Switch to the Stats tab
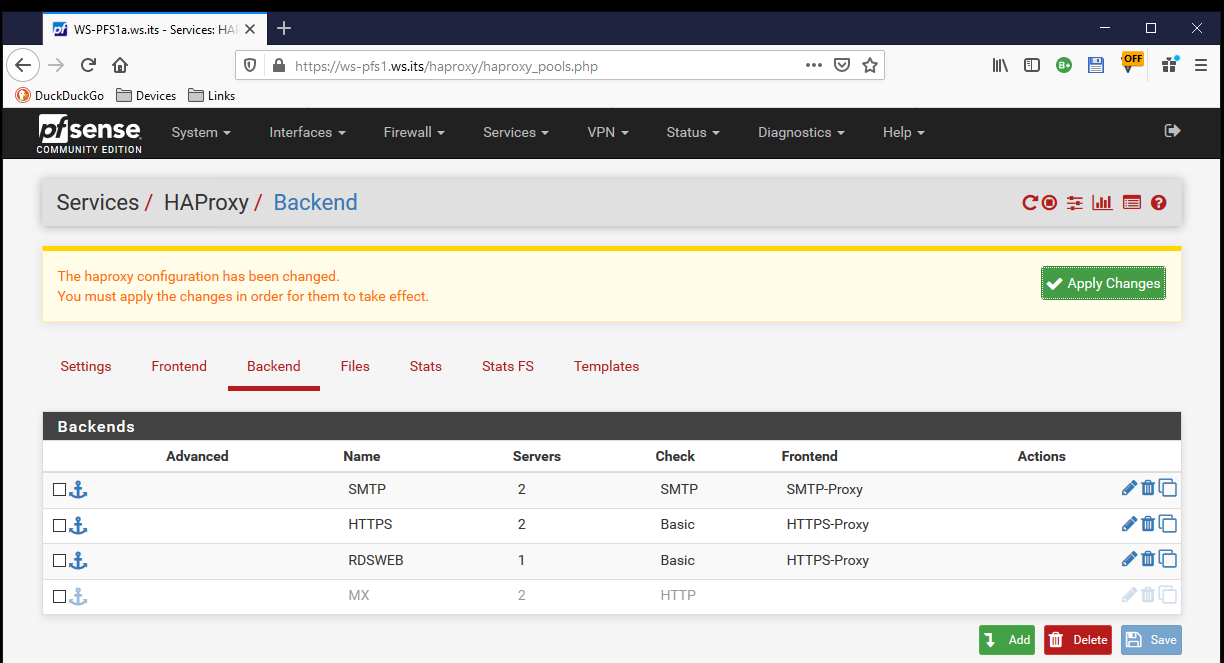The image size is (1224, 663). pos(426,366)
